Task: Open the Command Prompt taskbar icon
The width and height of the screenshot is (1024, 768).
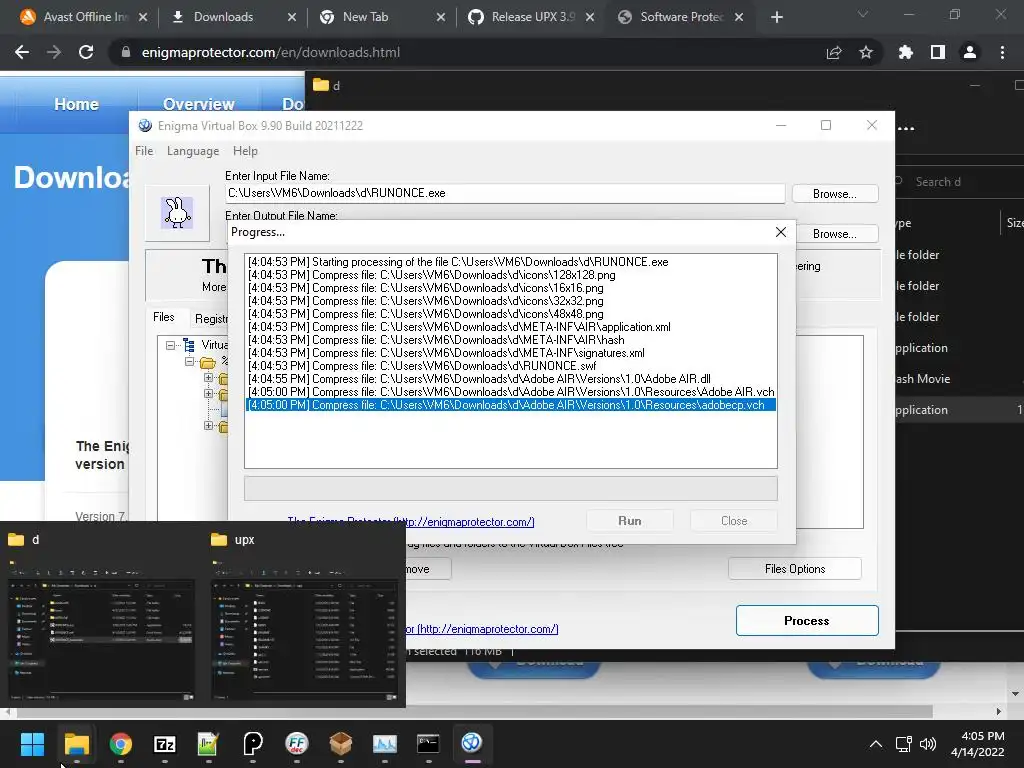Action: coord(428,743)
